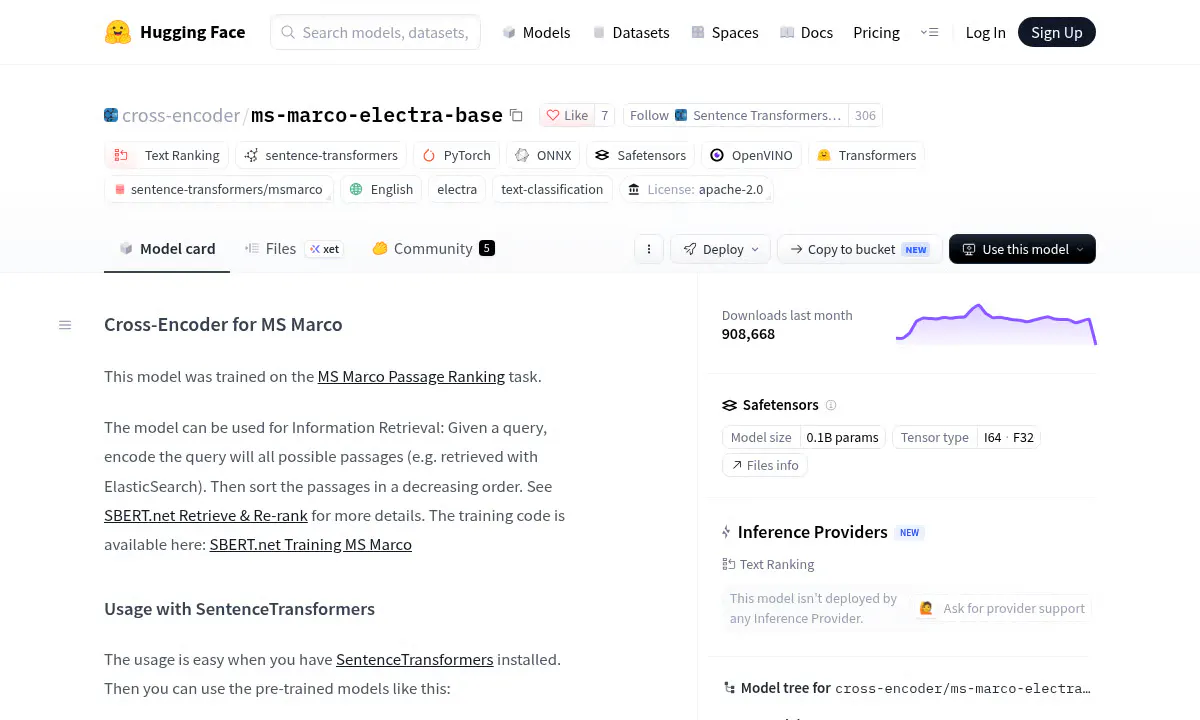Click the Cross-Encoder for MS Marco heading
Viewport: 1200px width, 720px height.
click(223, 325)
